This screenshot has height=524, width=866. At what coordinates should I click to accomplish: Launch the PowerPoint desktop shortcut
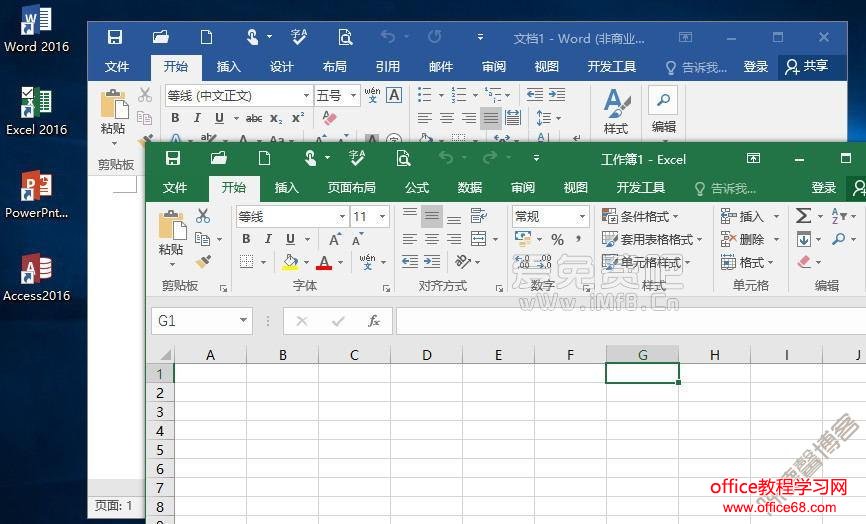tap(36, 194)
